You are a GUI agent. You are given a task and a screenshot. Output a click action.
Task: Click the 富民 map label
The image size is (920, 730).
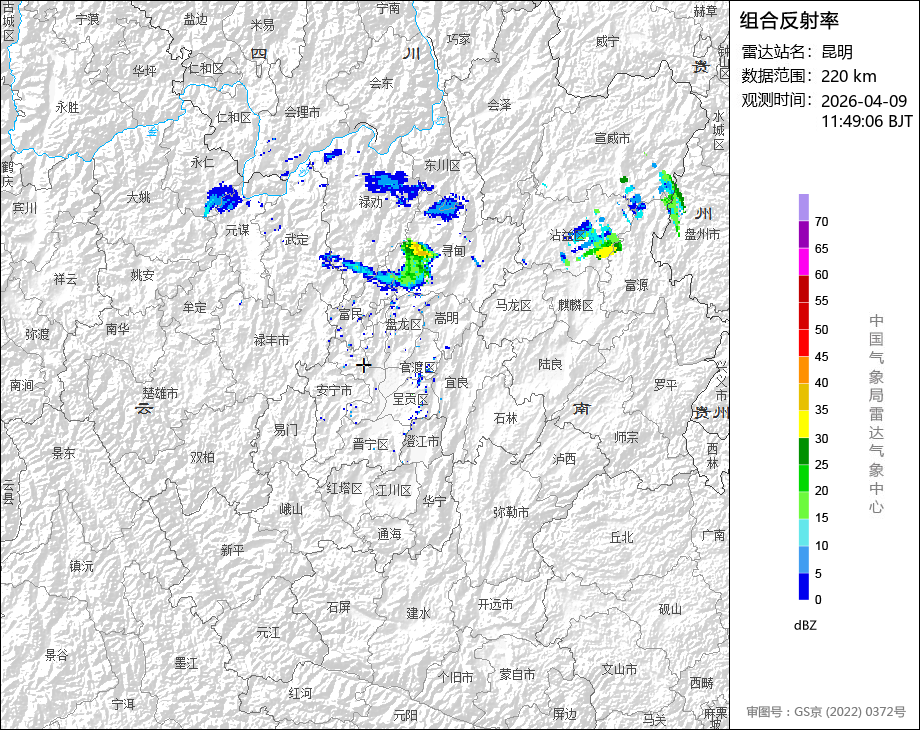click(350, 314)
